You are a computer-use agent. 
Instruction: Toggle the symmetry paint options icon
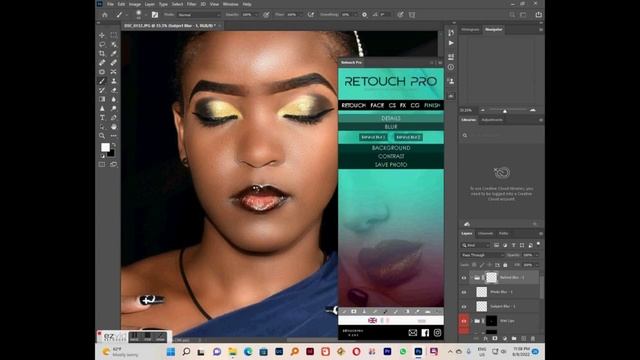point(412,15)
